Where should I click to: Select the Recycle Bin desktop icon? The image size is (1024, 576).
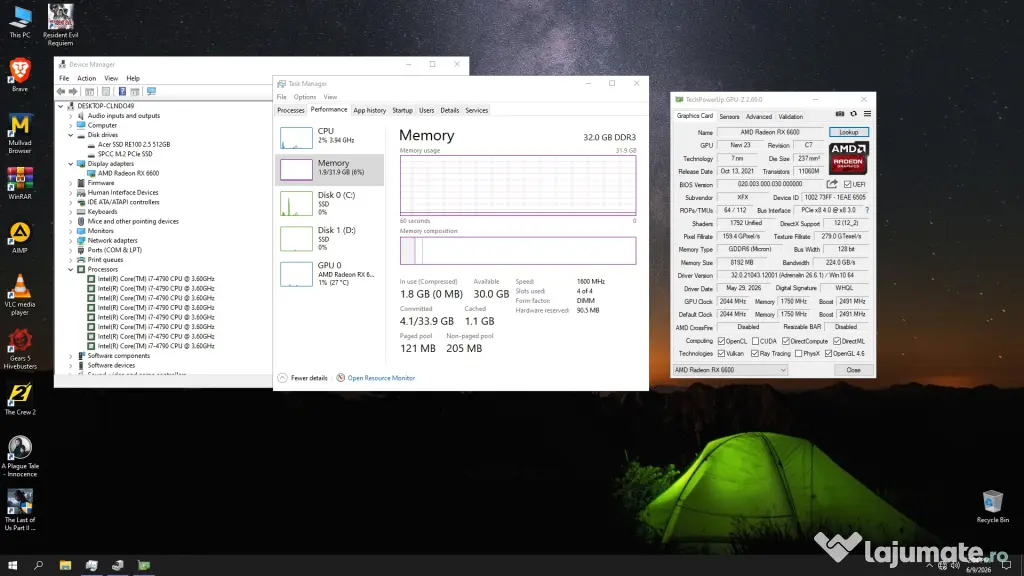(993, 506)
